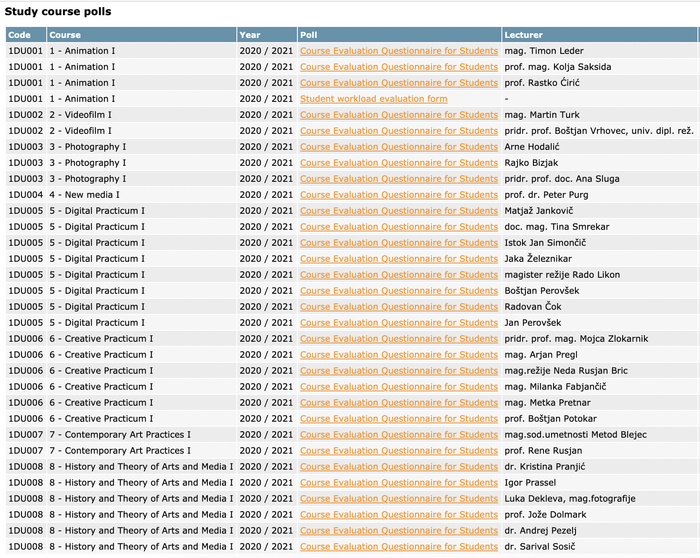Open the Student workload evaluation form link

pos(374,99)
